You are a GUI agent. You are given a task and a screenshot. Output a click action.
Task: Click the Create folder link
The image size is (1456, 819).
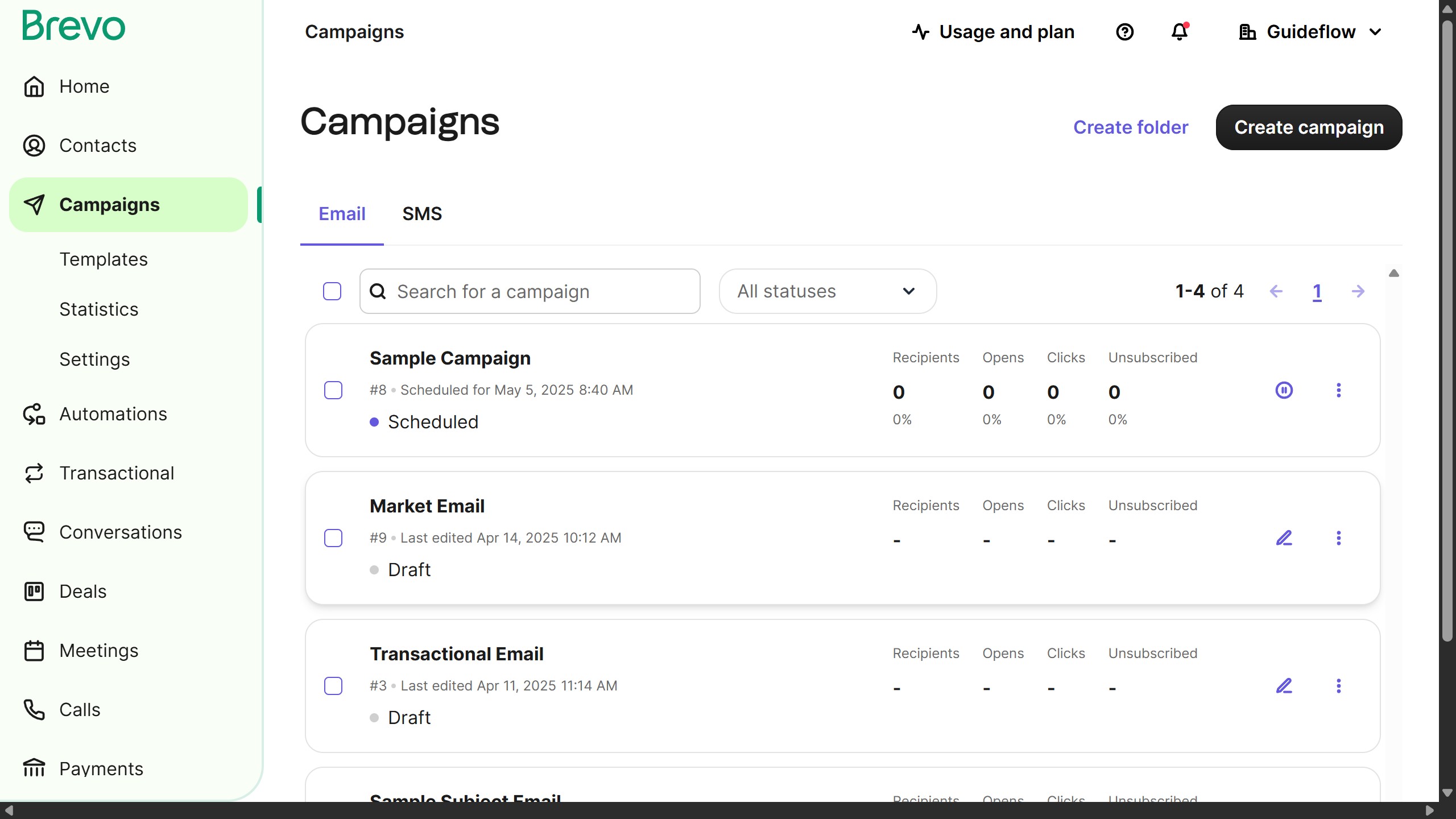click(1131, 127)
